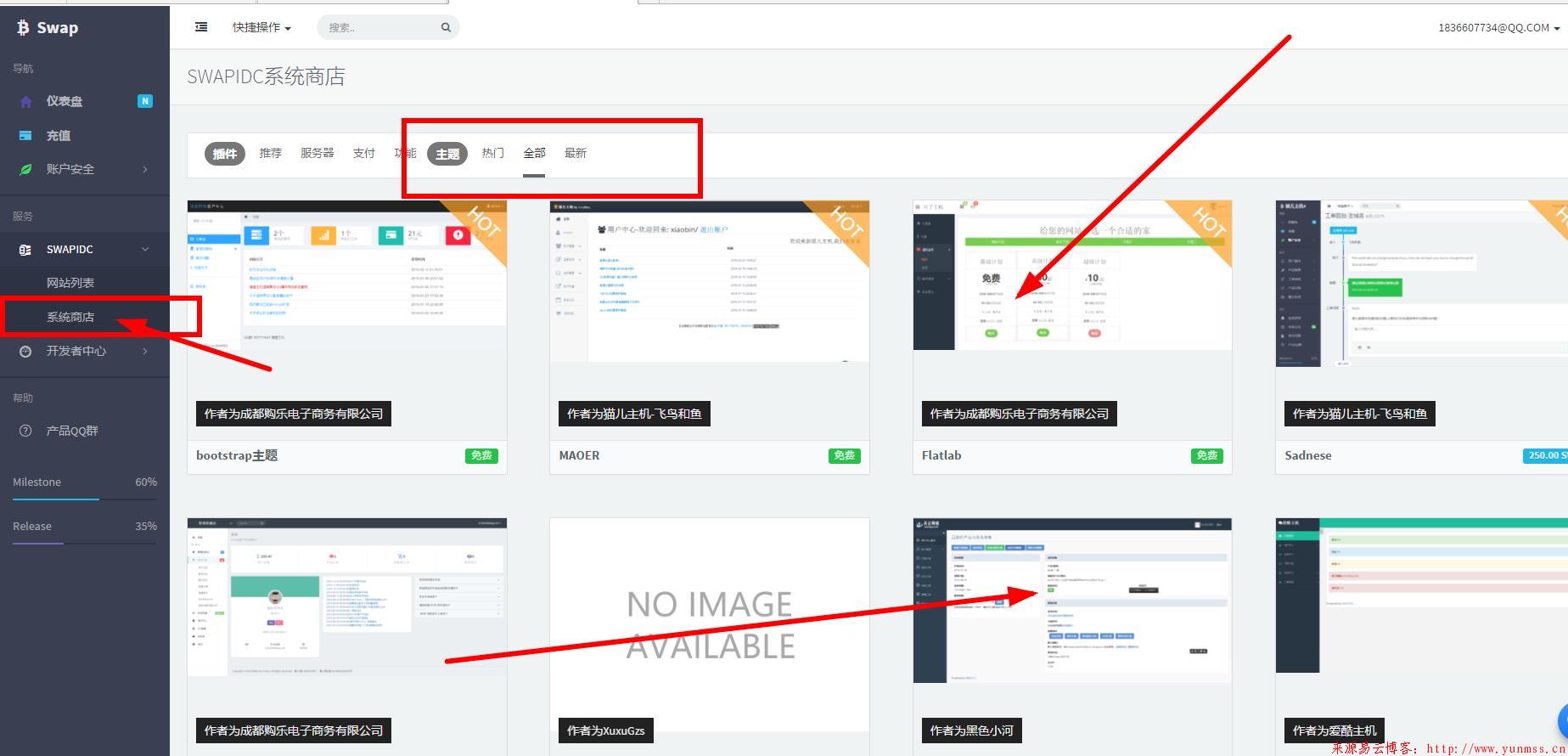The height and width of the screenshot is (756, 1568).
Task: Click the leaf icon beside 账户安全
Action: click(25, 170)
